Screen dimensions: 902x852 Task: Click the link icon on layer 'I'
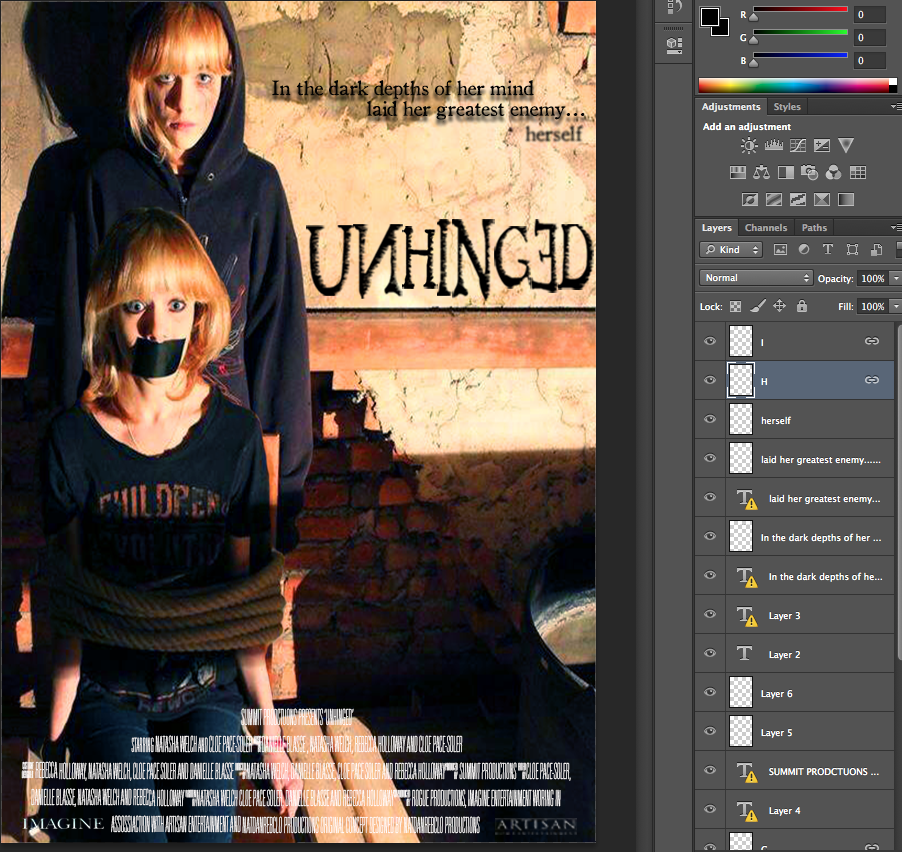[872, 341]
